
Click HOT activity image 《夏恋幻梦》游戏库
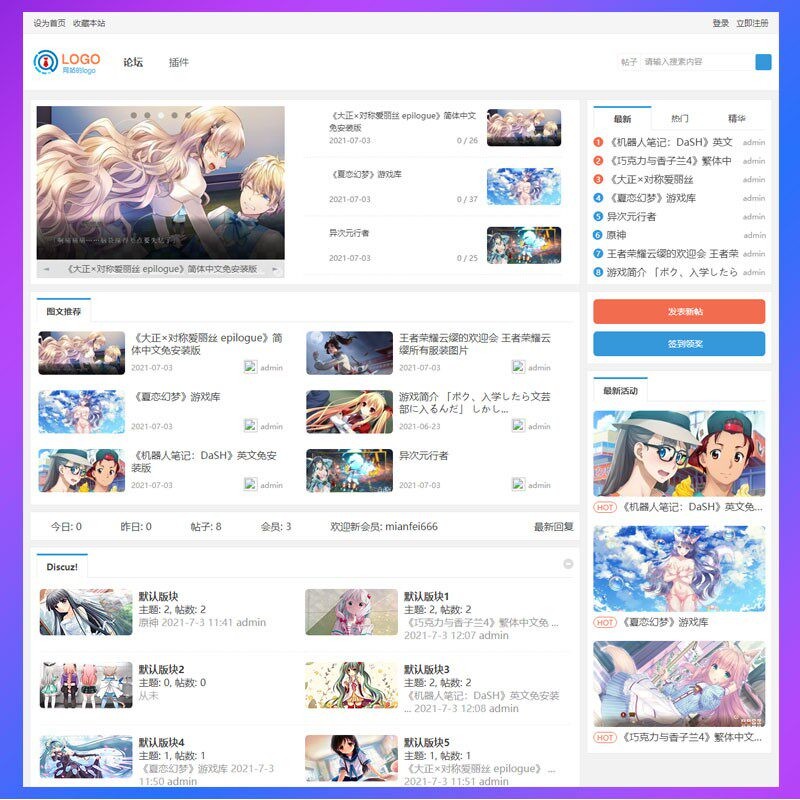(x=679, y=568)
